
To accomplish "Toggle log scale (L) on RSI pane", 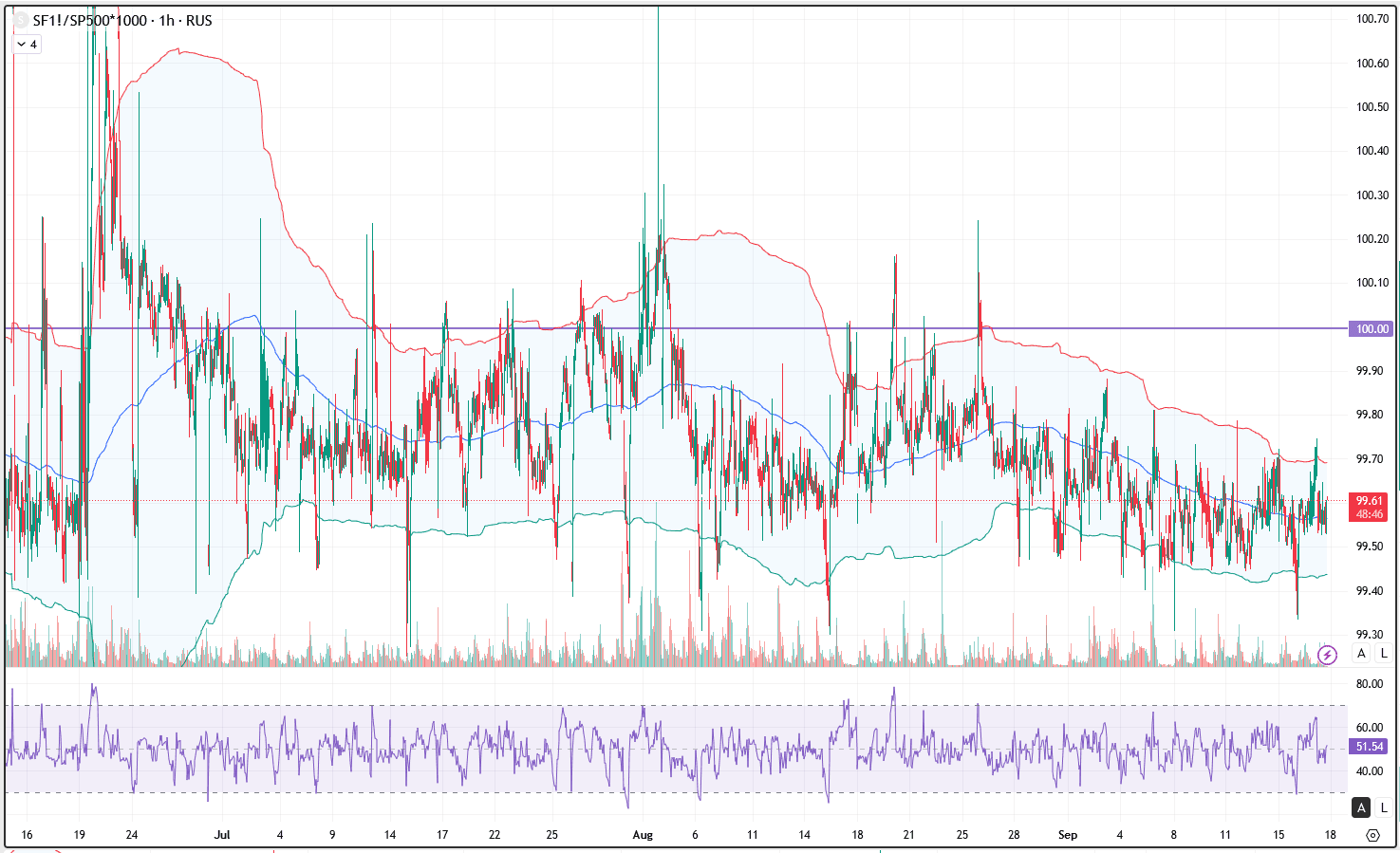I will [1384, 808].
